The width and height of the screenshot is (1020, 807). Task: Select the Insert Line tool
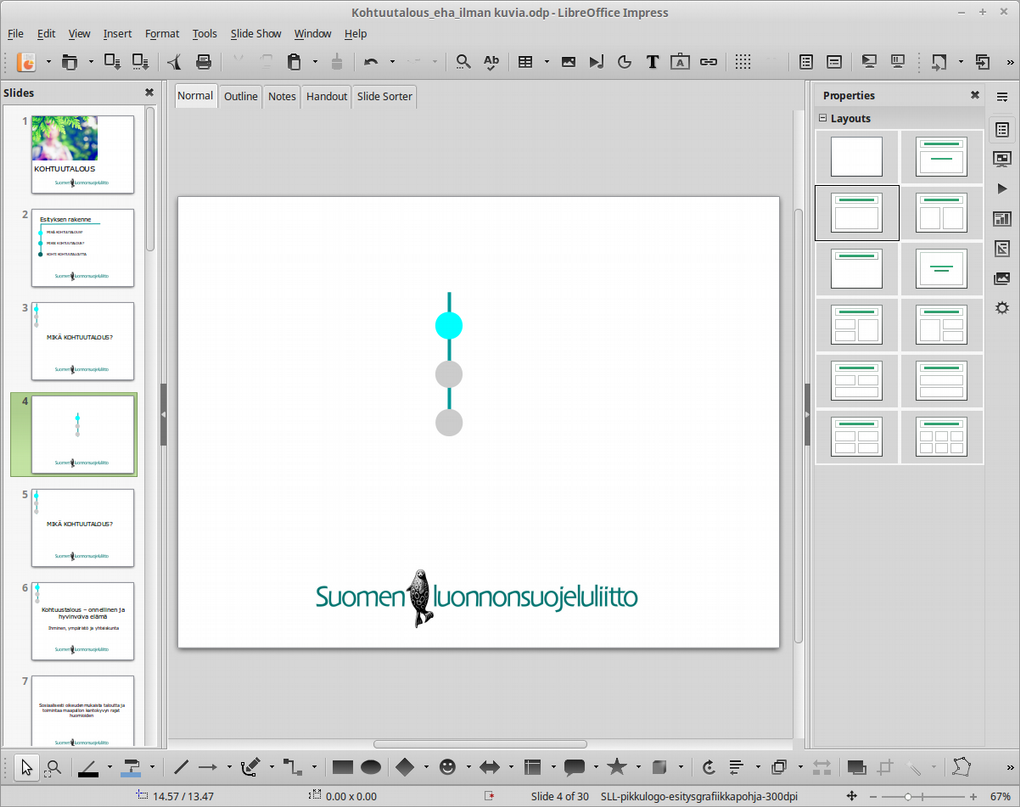(181, 767)
